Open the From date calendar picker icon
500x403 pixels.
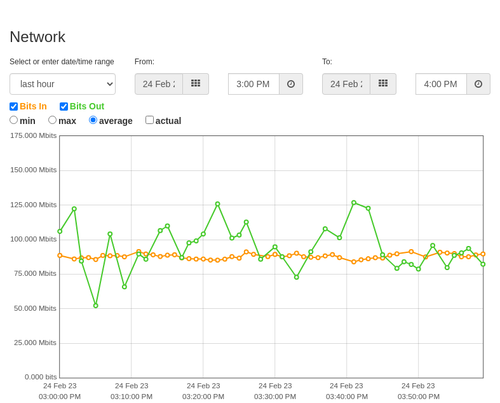196,84
